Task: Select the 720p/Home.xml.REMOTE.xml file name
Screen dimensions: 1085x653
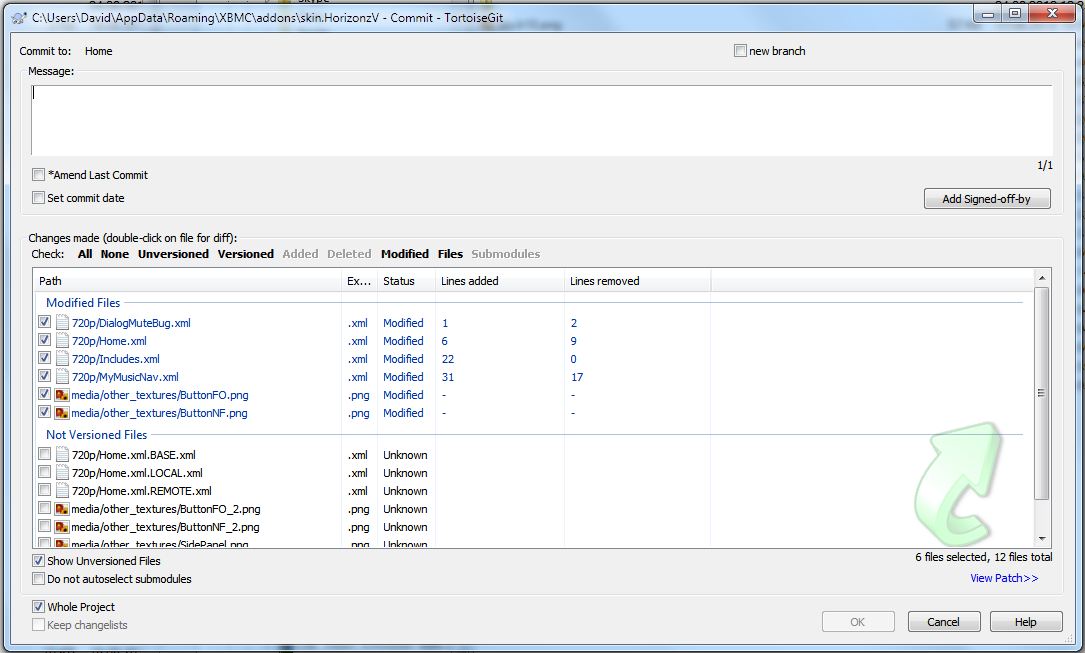Action: pyautogui.click(x=141, y=491)
